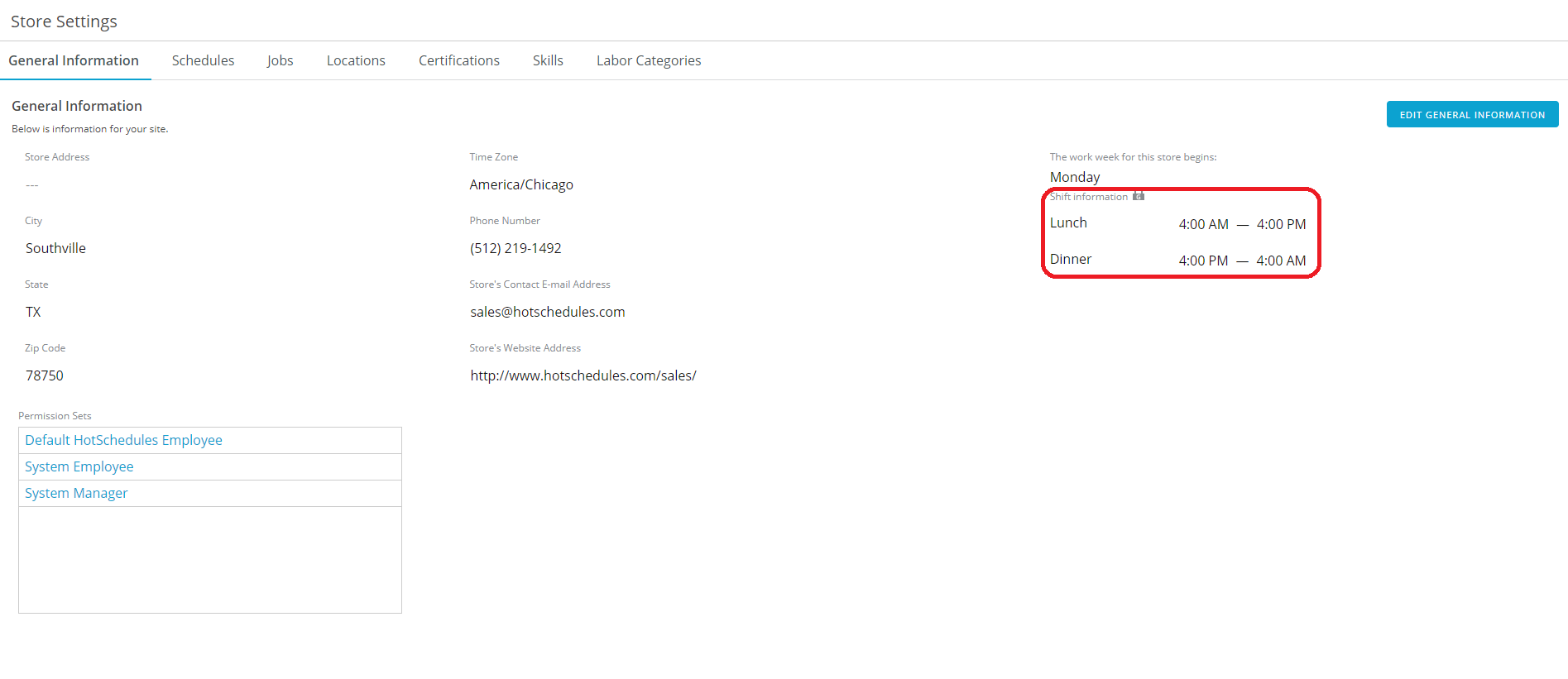The height and width of the screenshot is (679, 1568).
Task: Click the America/Chicago time zone value
Action: [521, 184]
